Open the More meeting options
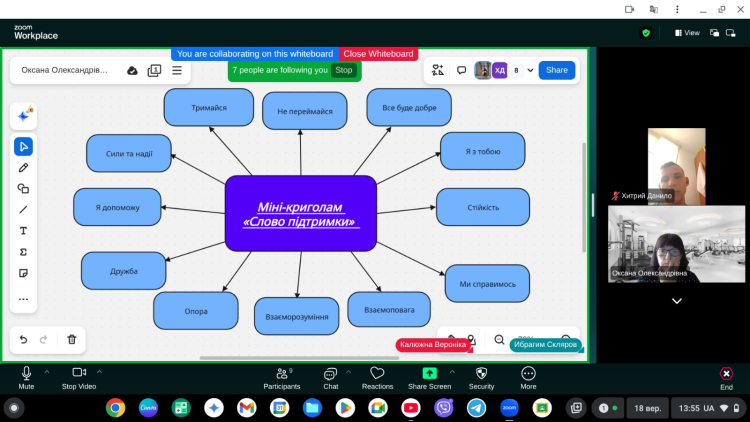This screenshot has width=750, height=422. click(x=528, y=377)
